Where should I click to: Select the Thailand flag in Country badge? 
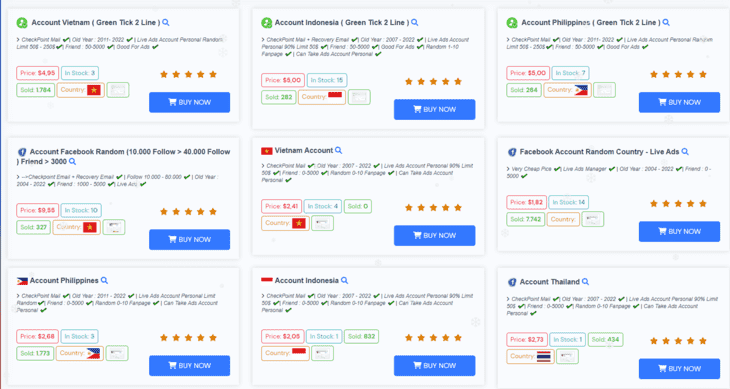pyautogui.click(x=543, y=356)
